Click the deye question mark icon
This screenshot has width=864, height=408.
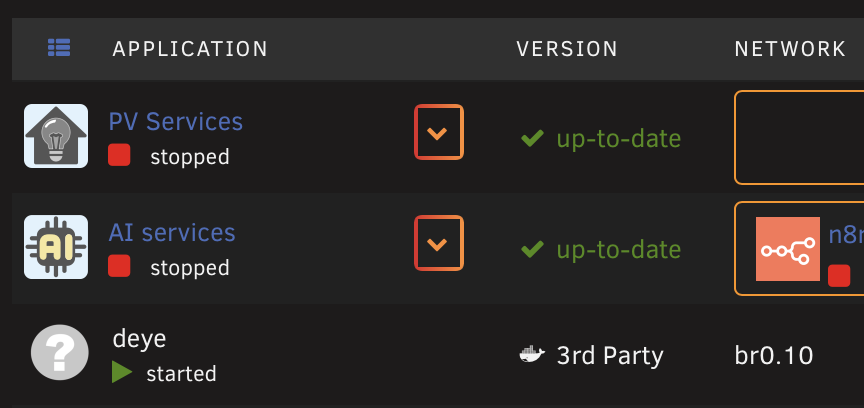coord(60,353)
